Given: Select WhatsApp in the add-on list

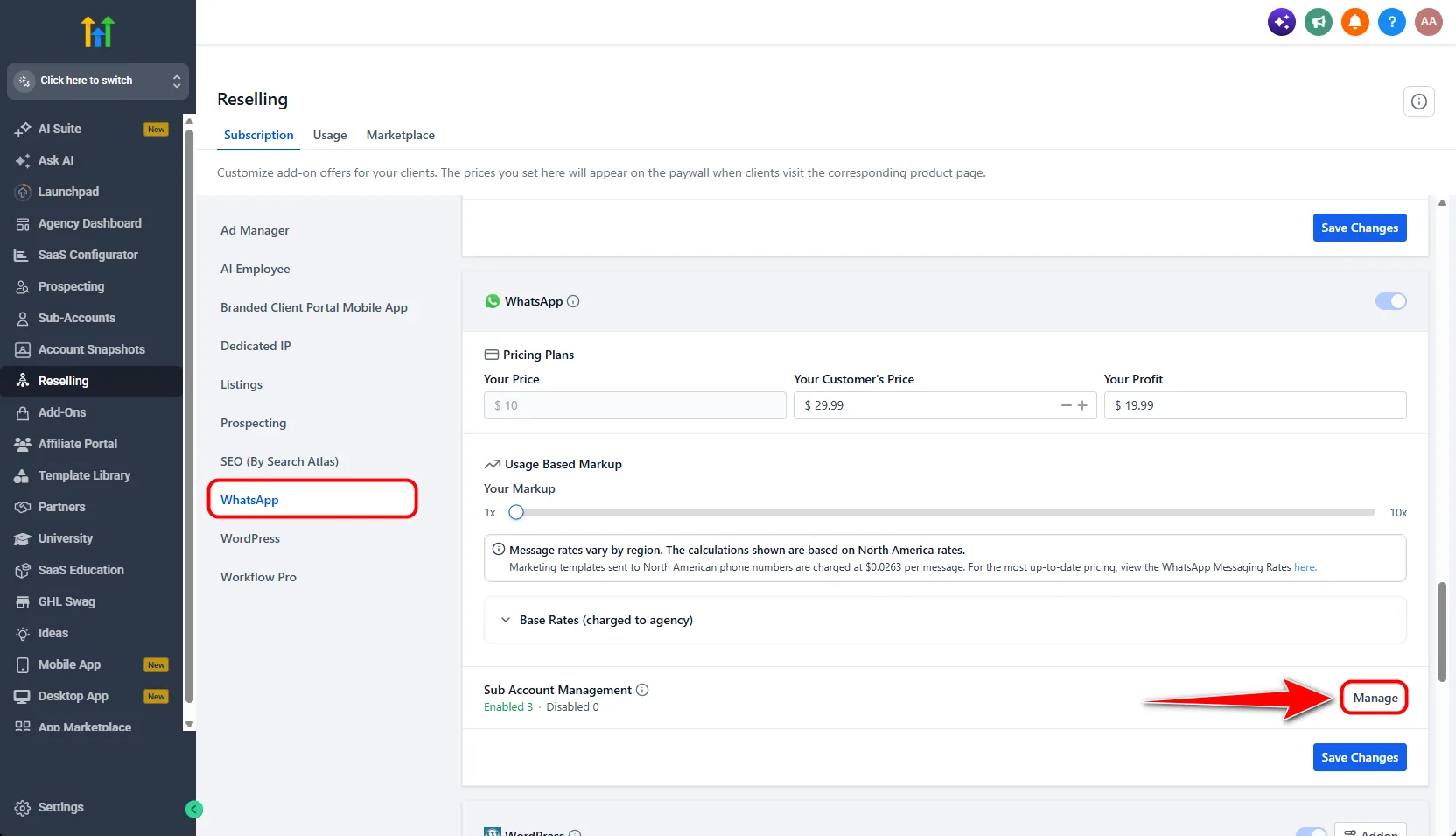Looking at the screenshot, I should coord(312,500).
